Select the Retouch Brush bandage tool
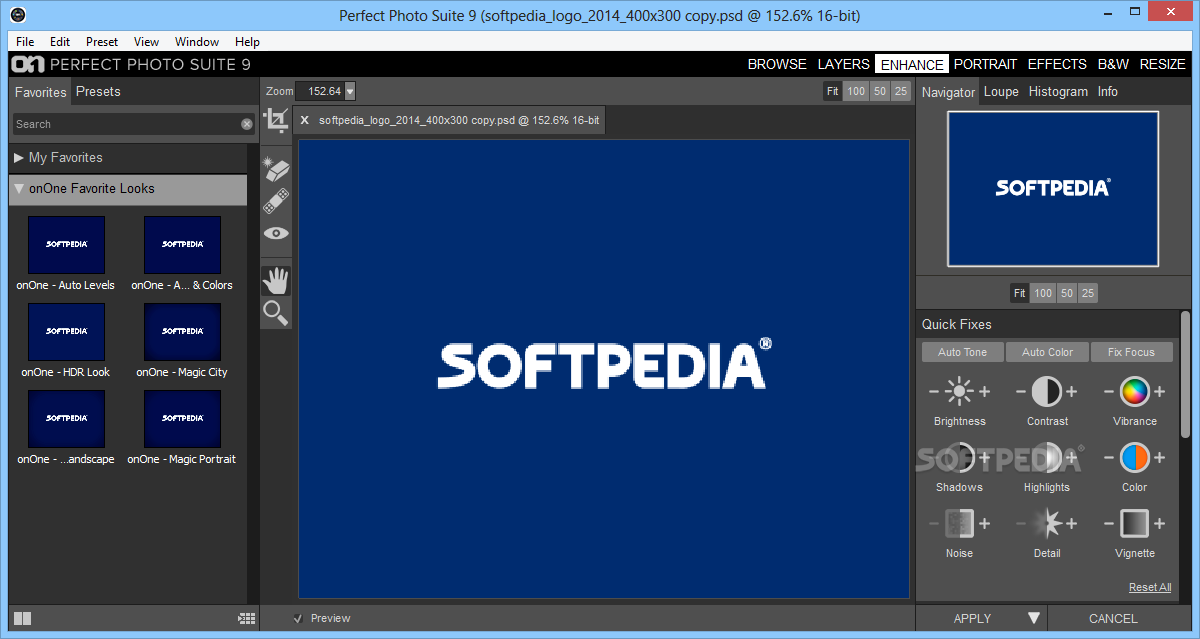Image resolution: width=1200 pixels, height=639 pixels. tap(275, 200)
